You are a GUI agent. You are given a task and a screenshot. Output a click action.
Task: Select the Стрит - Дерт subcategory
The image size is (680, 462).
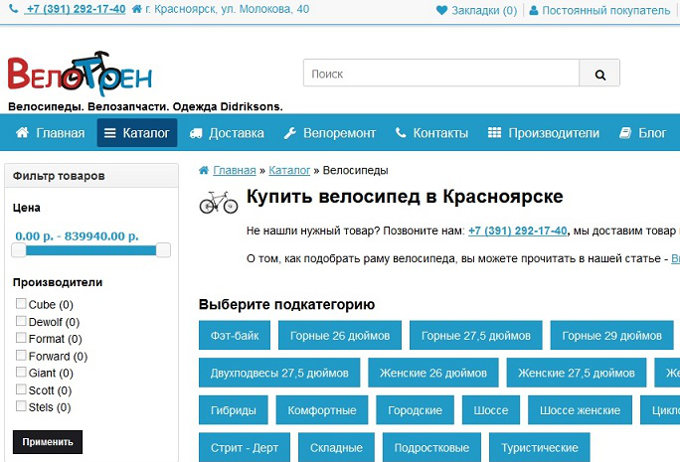(x=245, y=447)
